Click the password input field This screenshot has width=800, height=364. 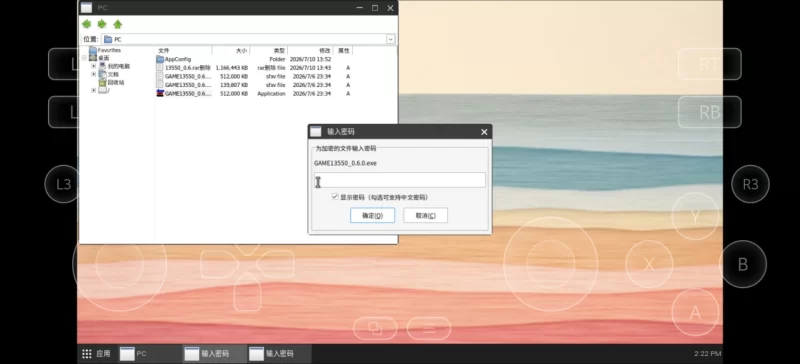click(399, 180)
